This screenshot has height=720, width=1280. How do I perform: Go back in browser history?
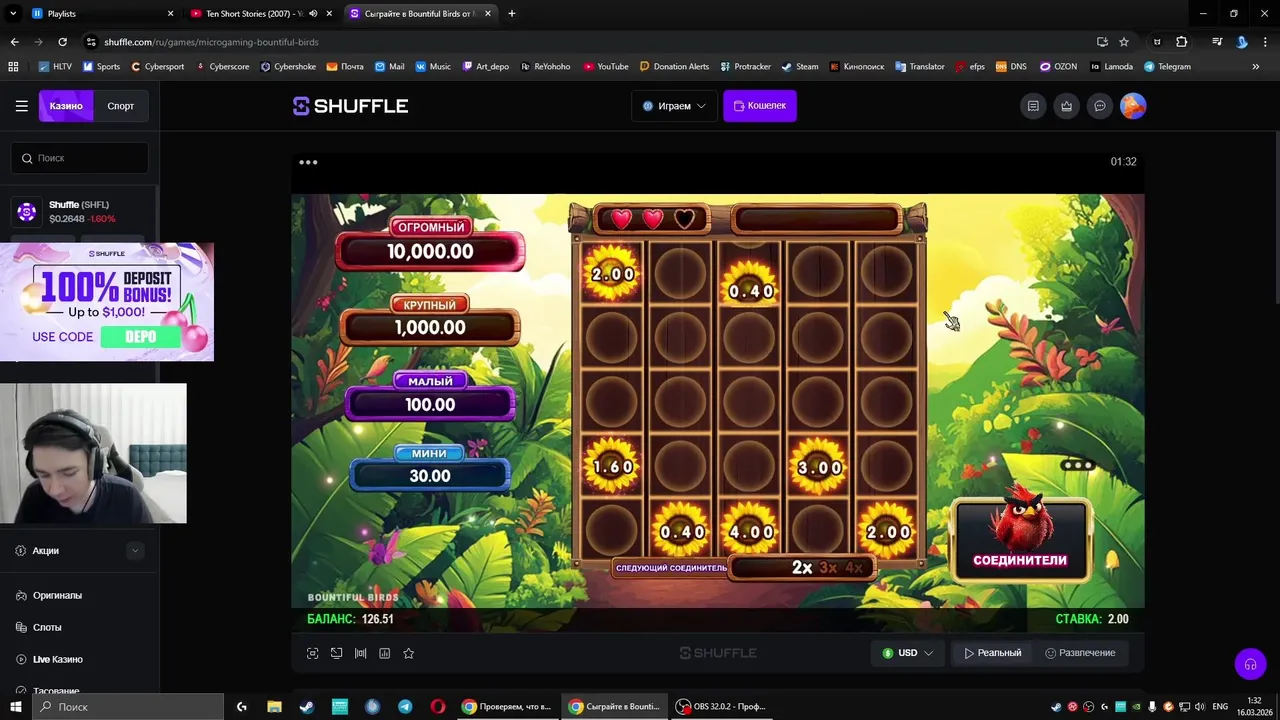[x=14, y=42]
